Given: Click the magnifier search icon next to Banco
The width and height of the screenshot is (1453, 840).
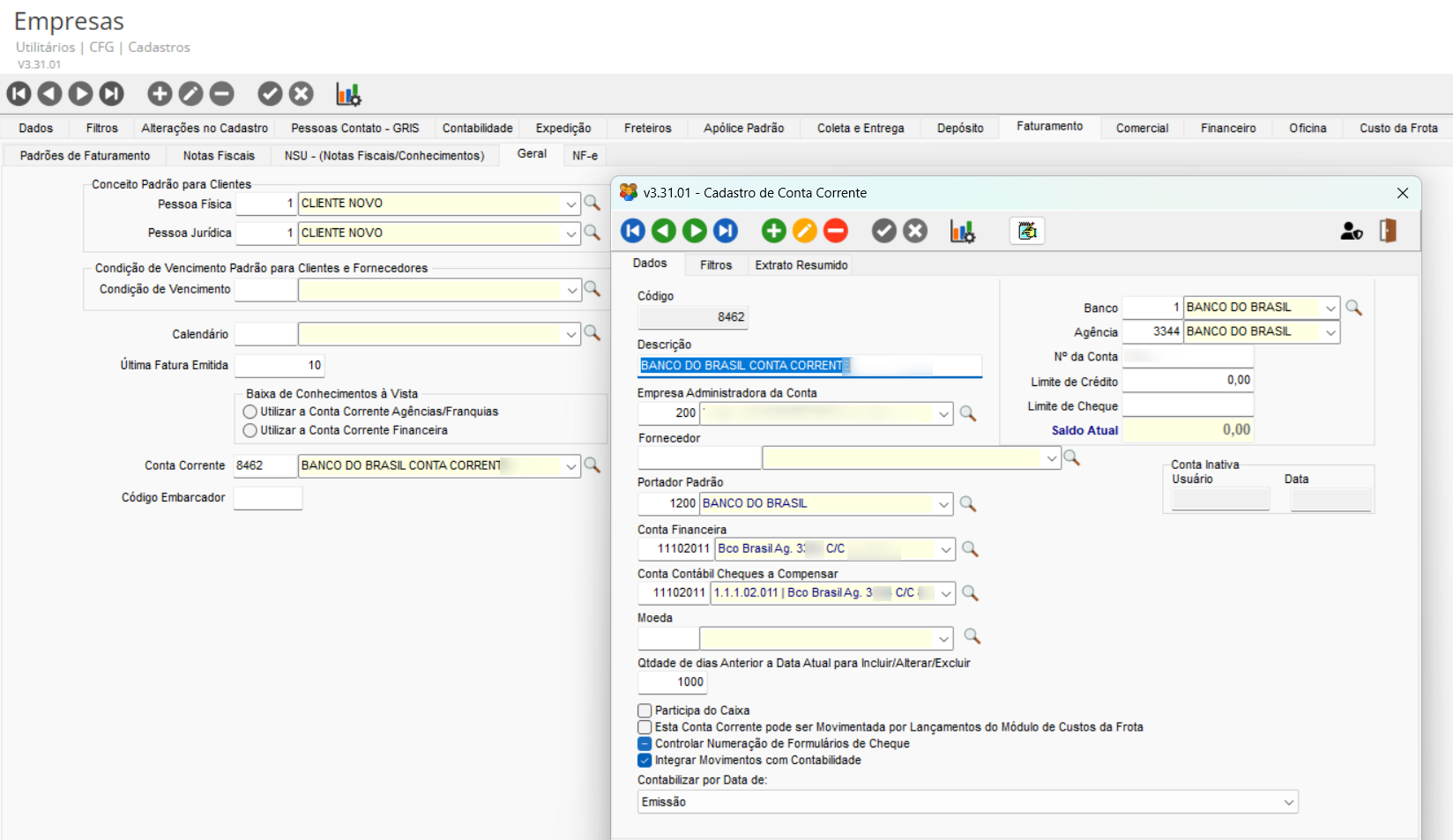Looking at the screenshot, I should point(1353,308).
